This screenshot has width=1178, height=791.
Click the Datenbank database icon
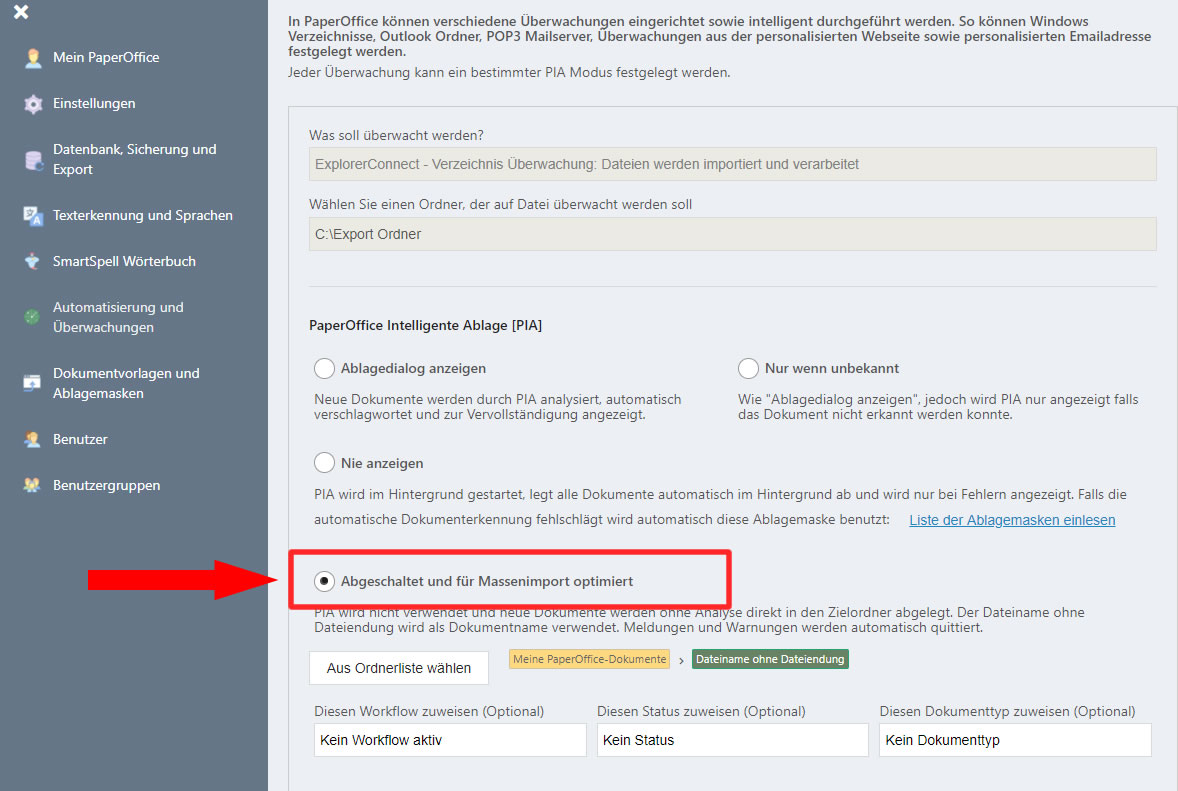[x=33, y=160]
